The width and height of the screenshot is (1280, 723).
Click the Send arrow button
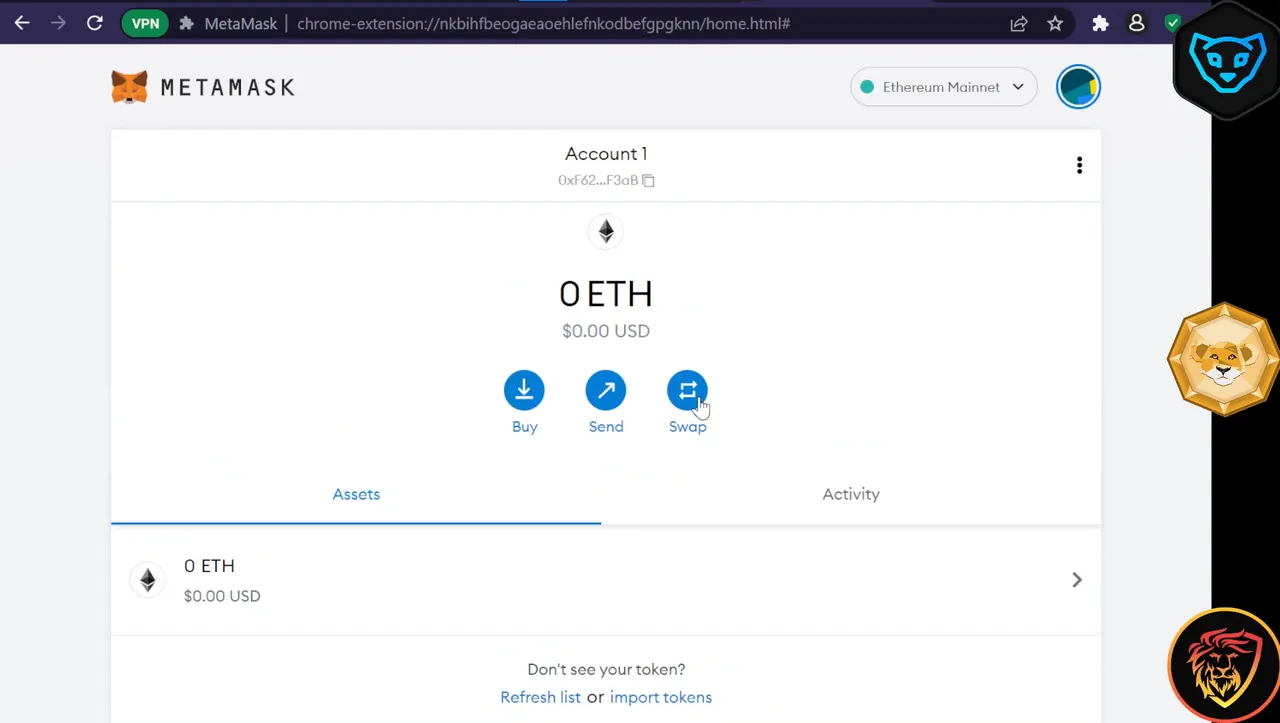coord(606,390)
